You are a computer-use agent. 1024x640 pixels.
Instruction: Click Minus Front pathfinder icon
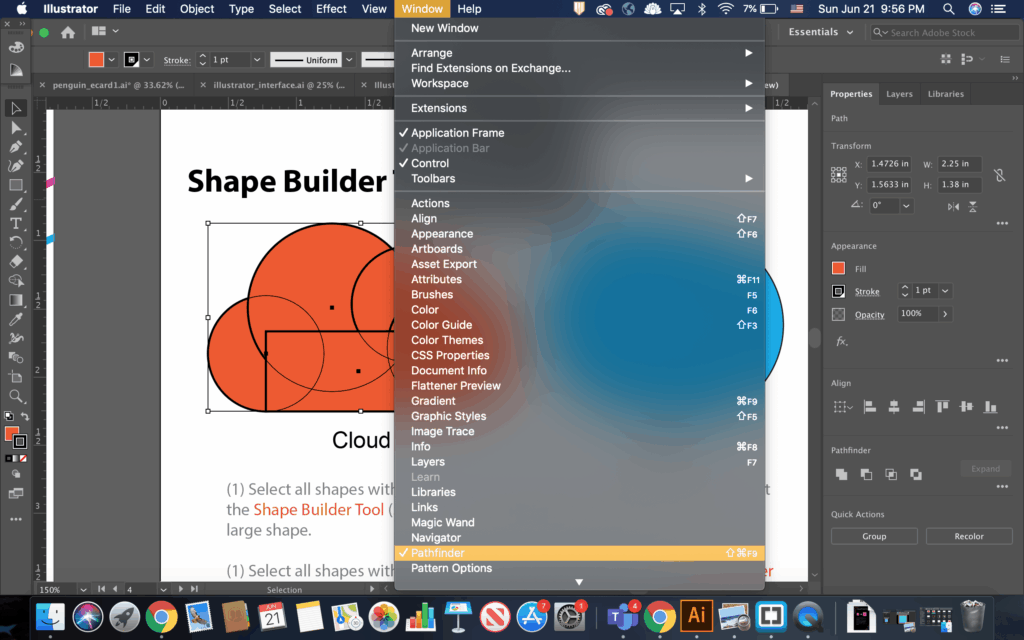coord(866,475)
